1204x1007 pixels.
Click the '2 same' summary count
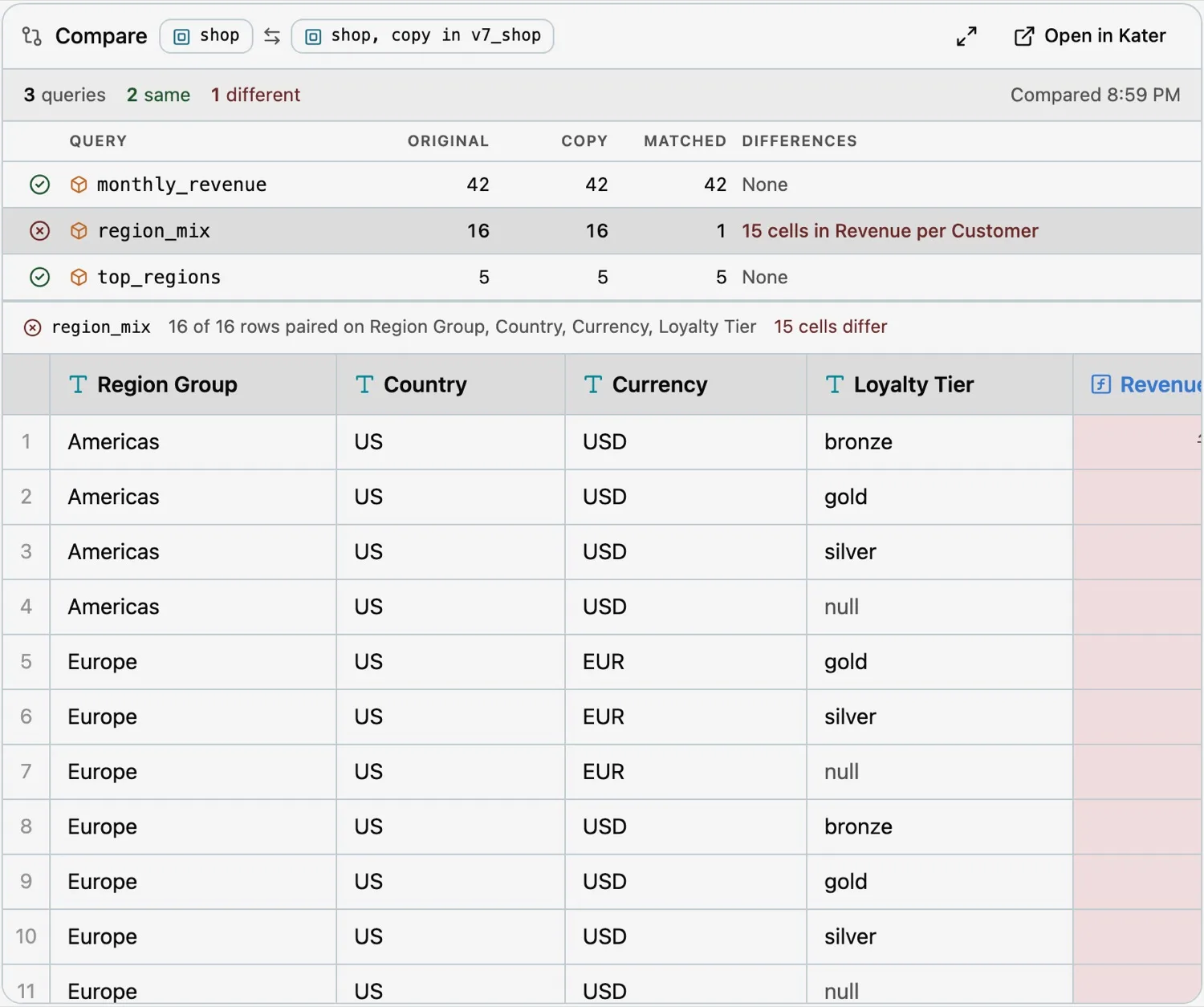[x=158, y=95]
